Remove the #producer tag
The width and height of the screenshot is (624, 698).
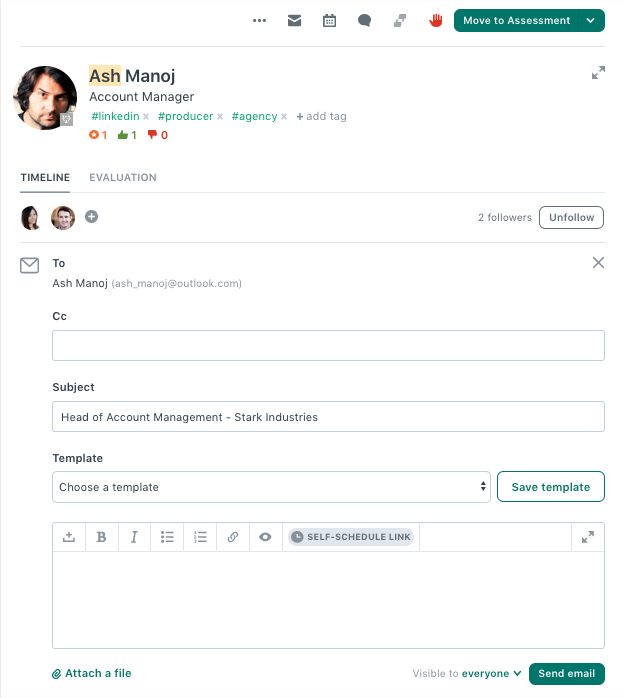pyautogui.click(x=220, y=117)
